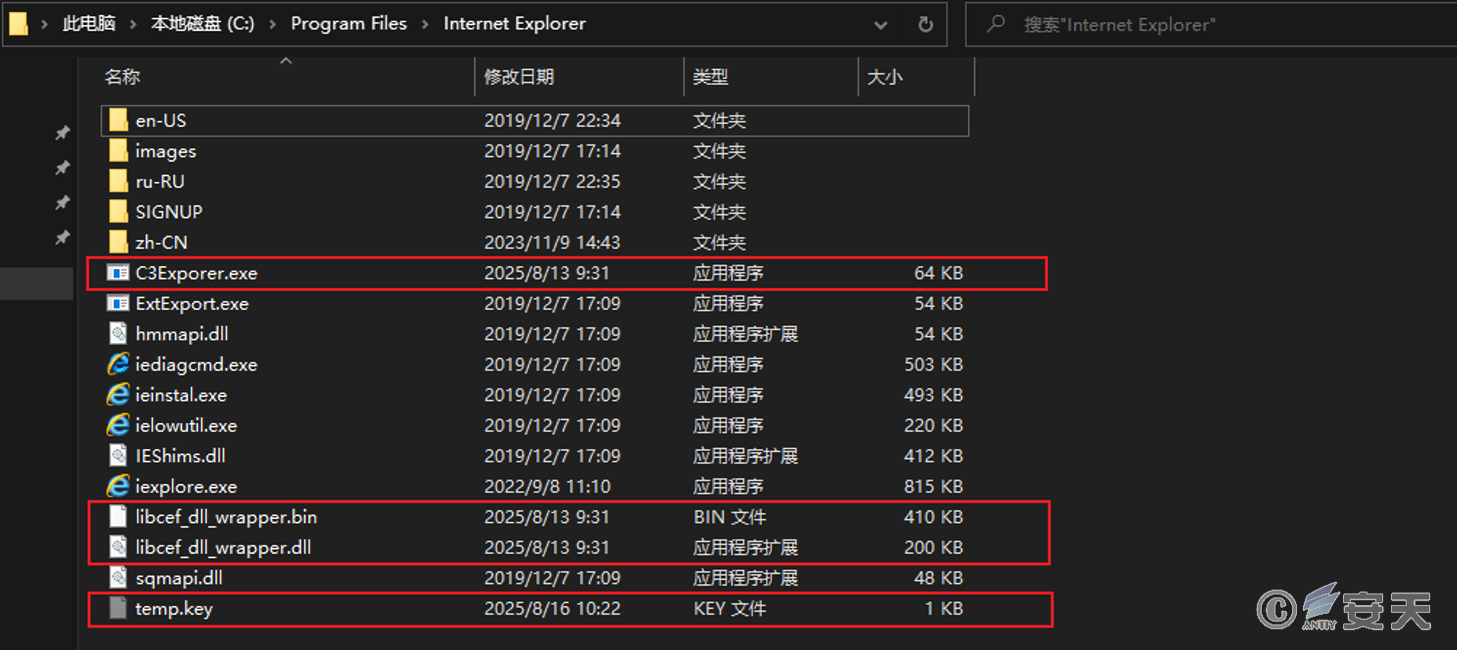Click the first pin icon in sidebar
Viewport: 1457px width, 650px height.
(62, 133)
